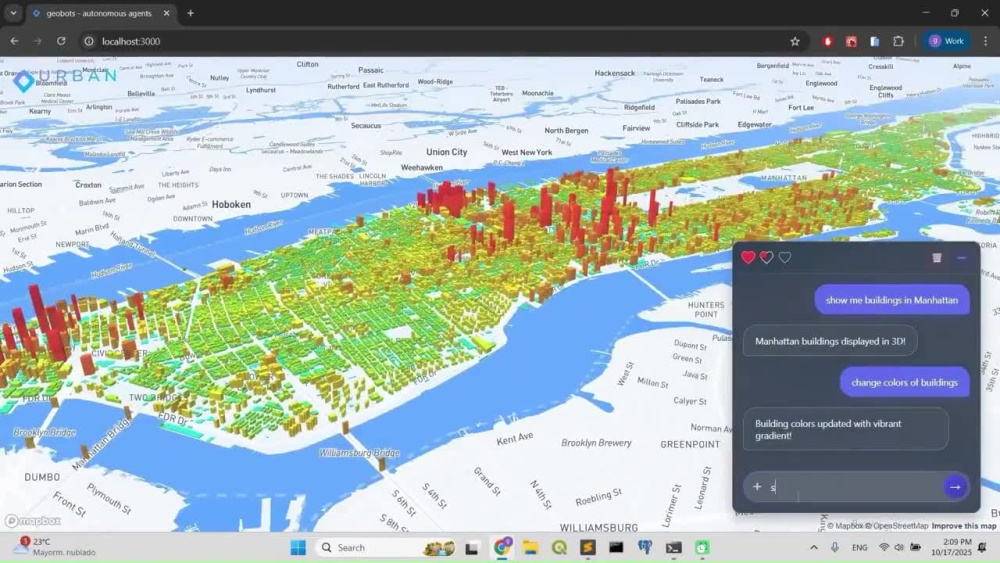Add an attachment with the plus icon
Image resolution: width=1000 pixels, height=563 pixels.
point(757,486)
